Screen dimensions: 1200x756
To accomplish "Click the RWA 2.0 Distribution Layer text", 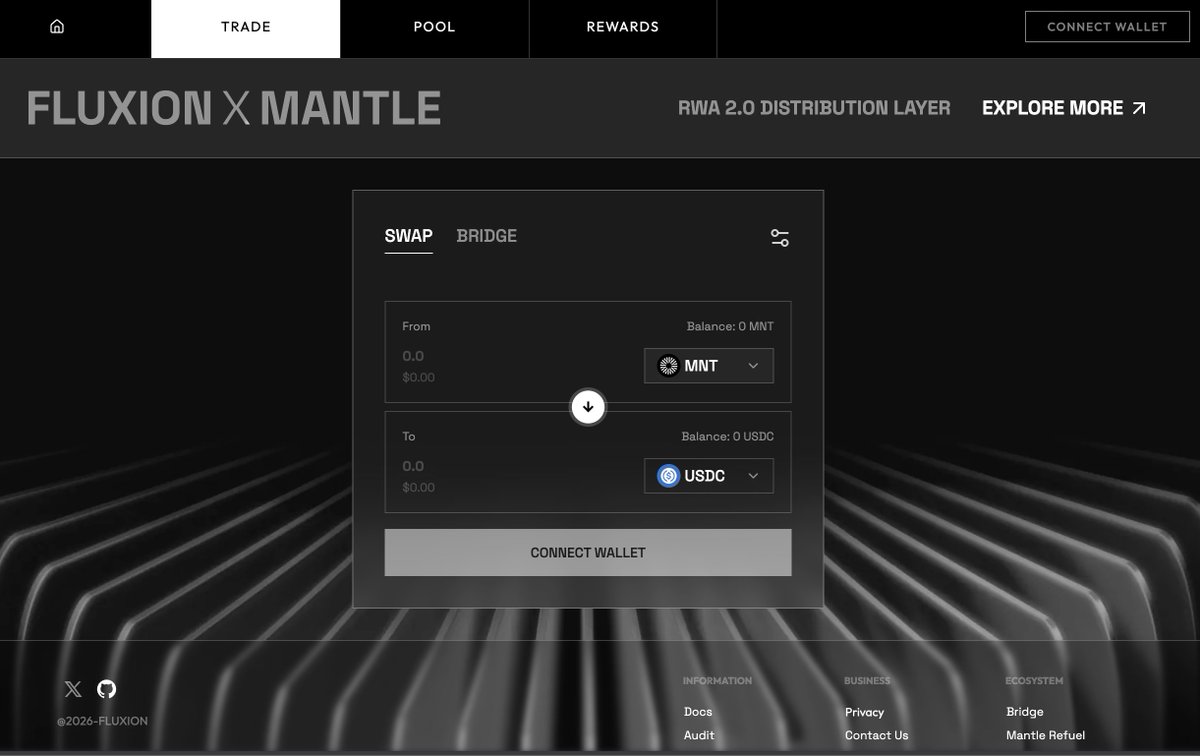I will tap(814, 108).
